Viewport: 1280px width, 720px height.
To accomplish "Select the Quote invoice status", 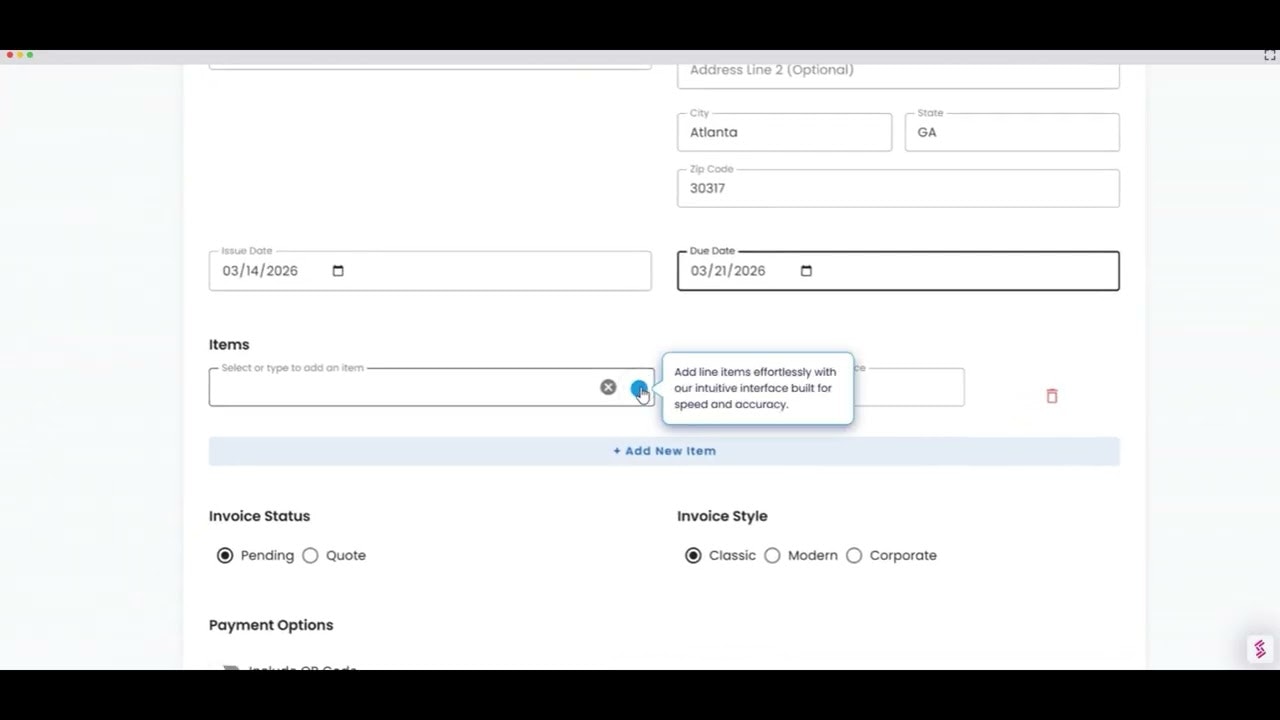I will coord(310,555).
